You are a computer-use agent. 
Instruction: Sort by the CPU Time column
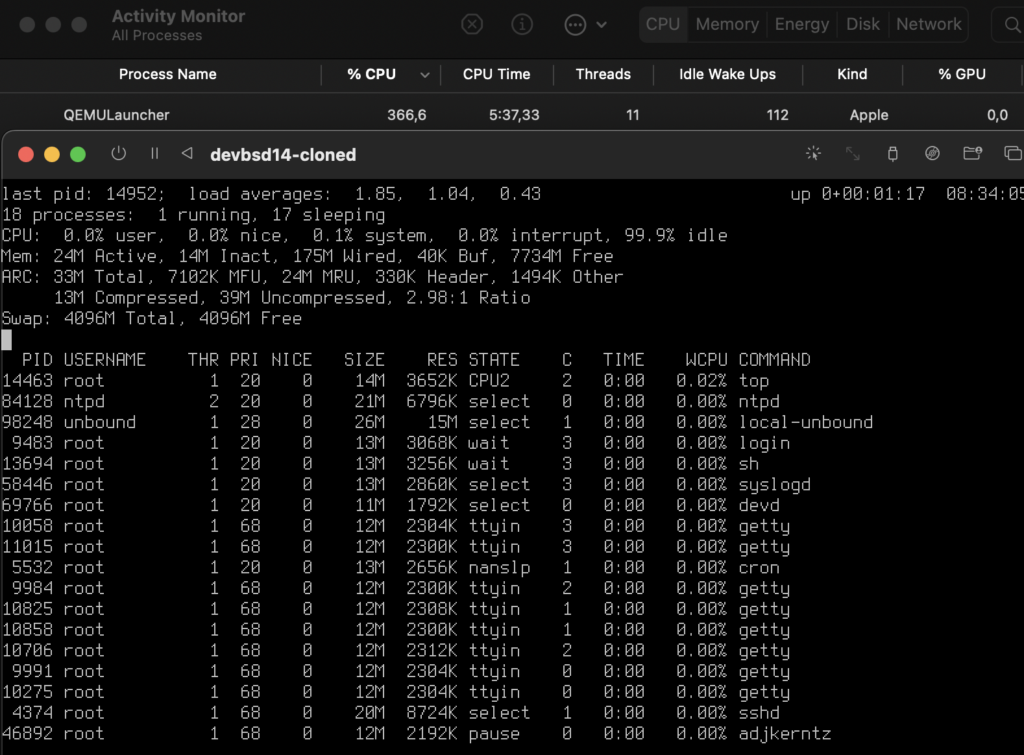[x=496, y=74]
